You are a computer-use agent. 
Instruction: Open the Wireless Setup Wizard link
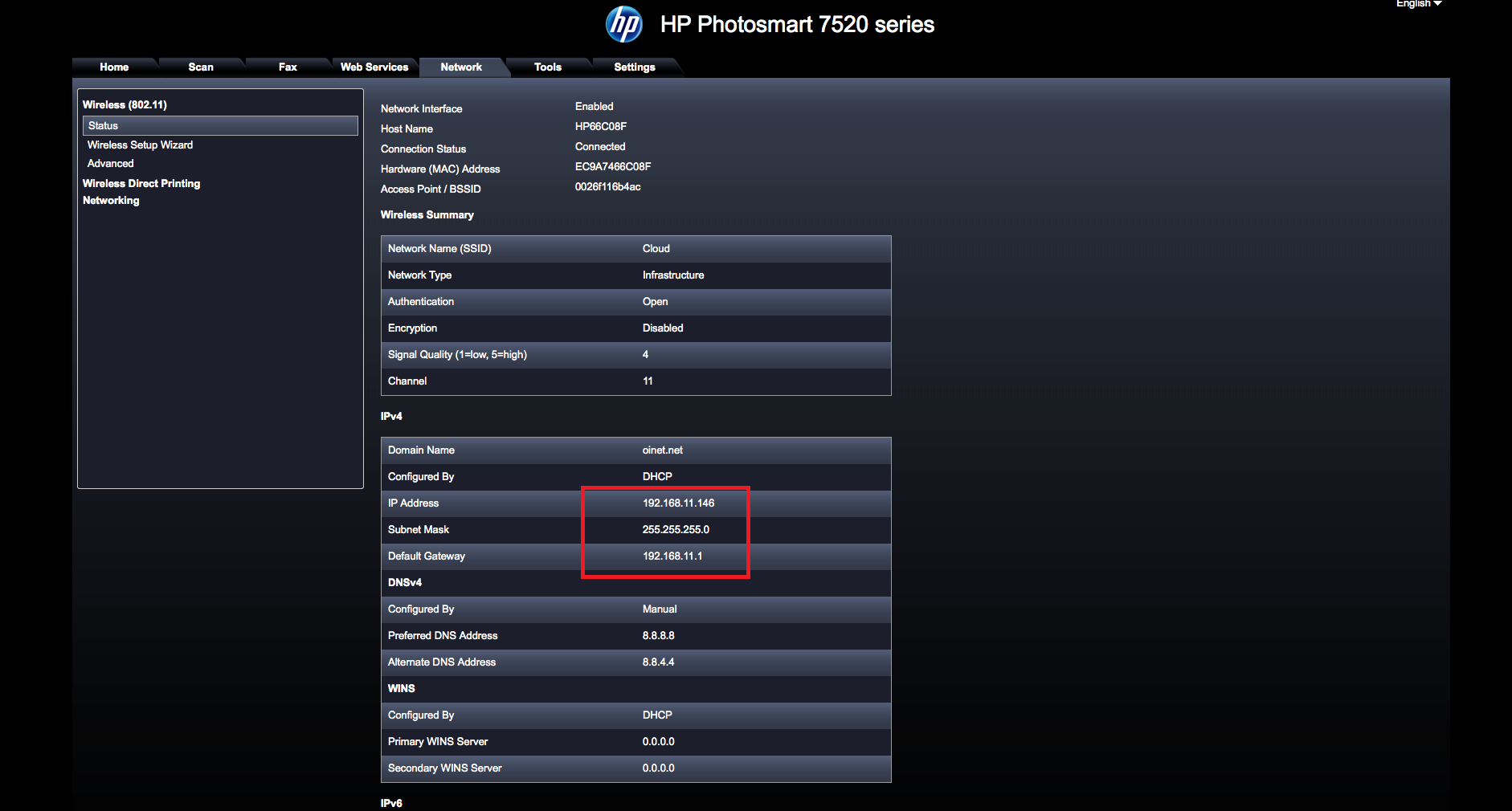140,145
